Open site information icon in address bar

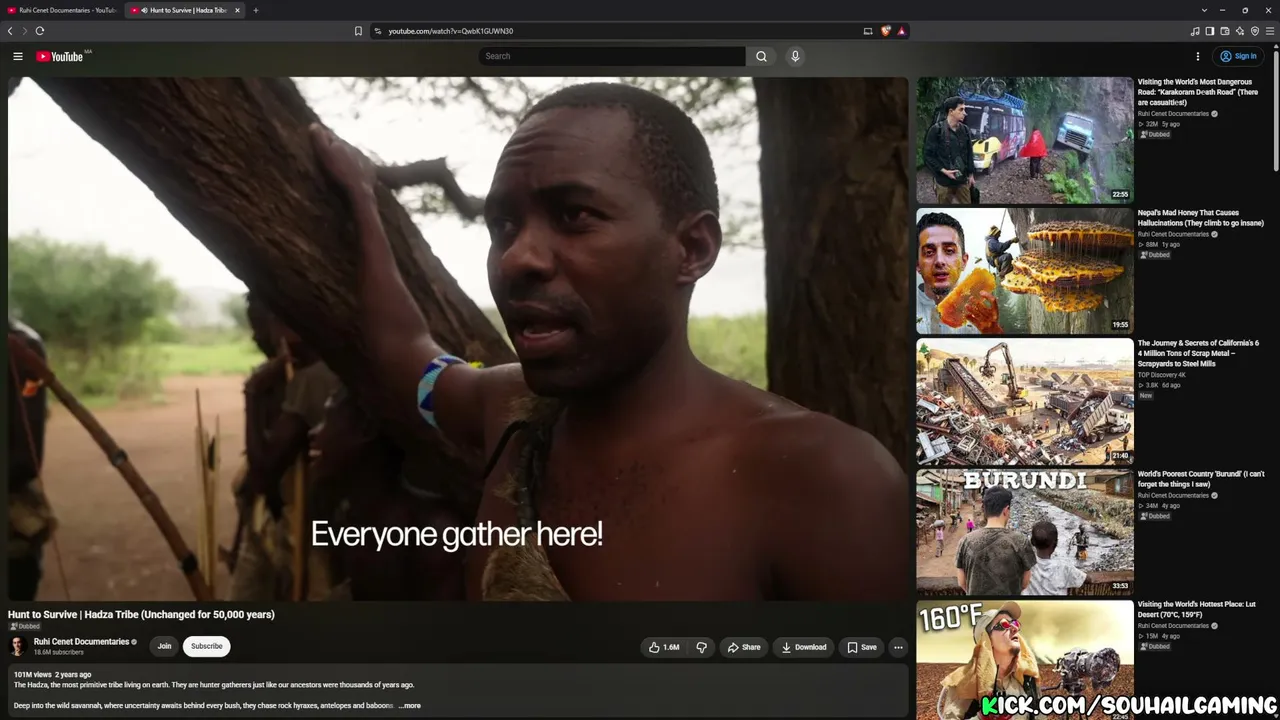pos(378,31)
